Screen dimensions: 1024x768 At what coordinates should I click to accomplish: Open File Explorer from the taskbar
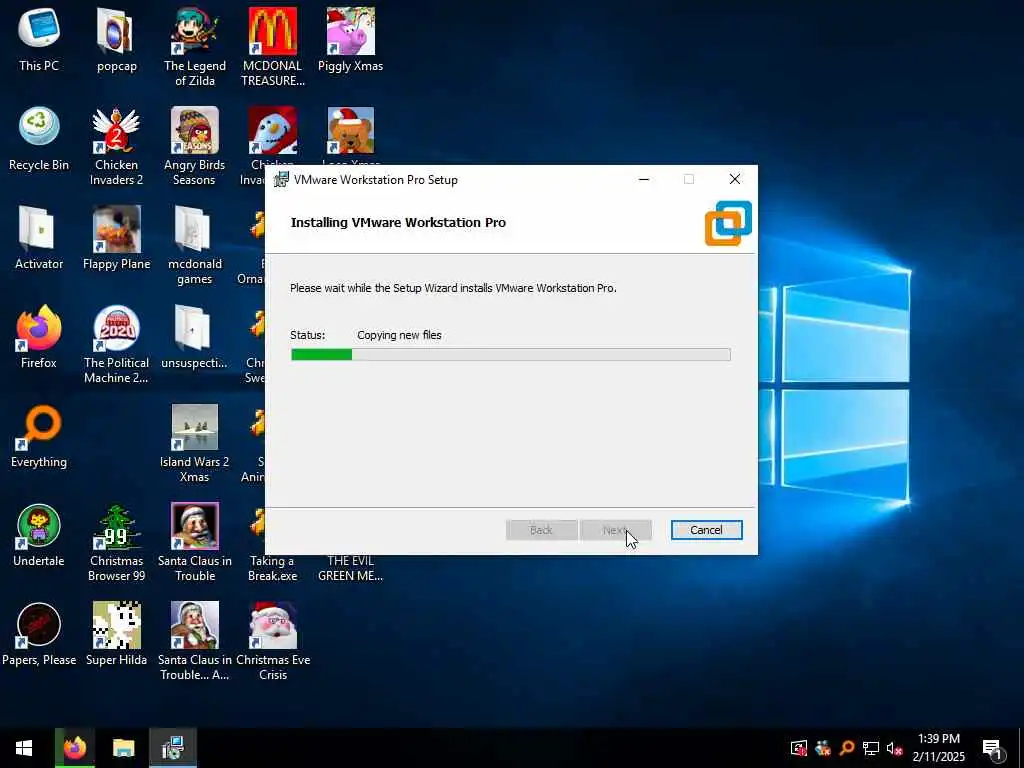click(123, 748)
